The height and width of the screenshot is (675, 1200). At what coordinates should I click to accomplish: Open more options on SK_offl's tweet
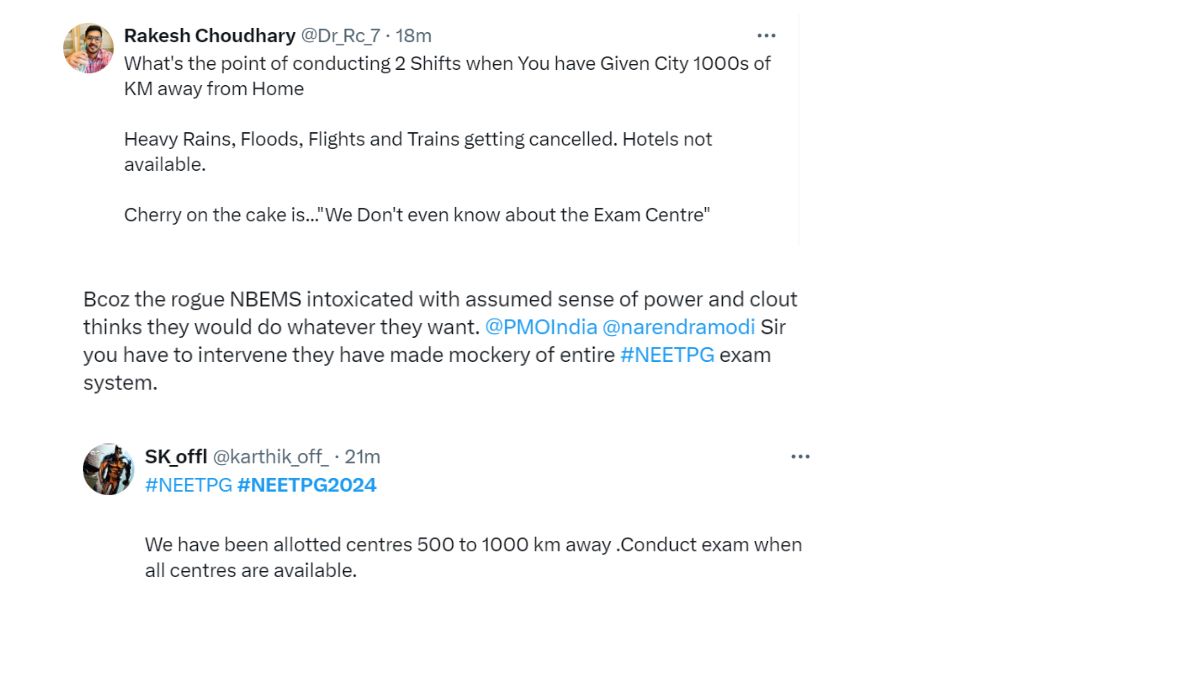point(800,457)
